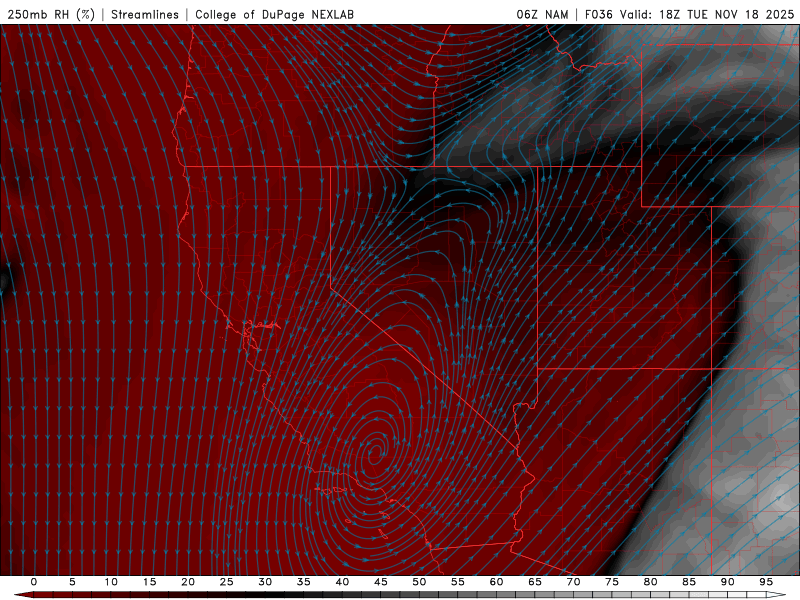Click the colorbar label '55'
800x600 pixels.
tap(458, 582)
